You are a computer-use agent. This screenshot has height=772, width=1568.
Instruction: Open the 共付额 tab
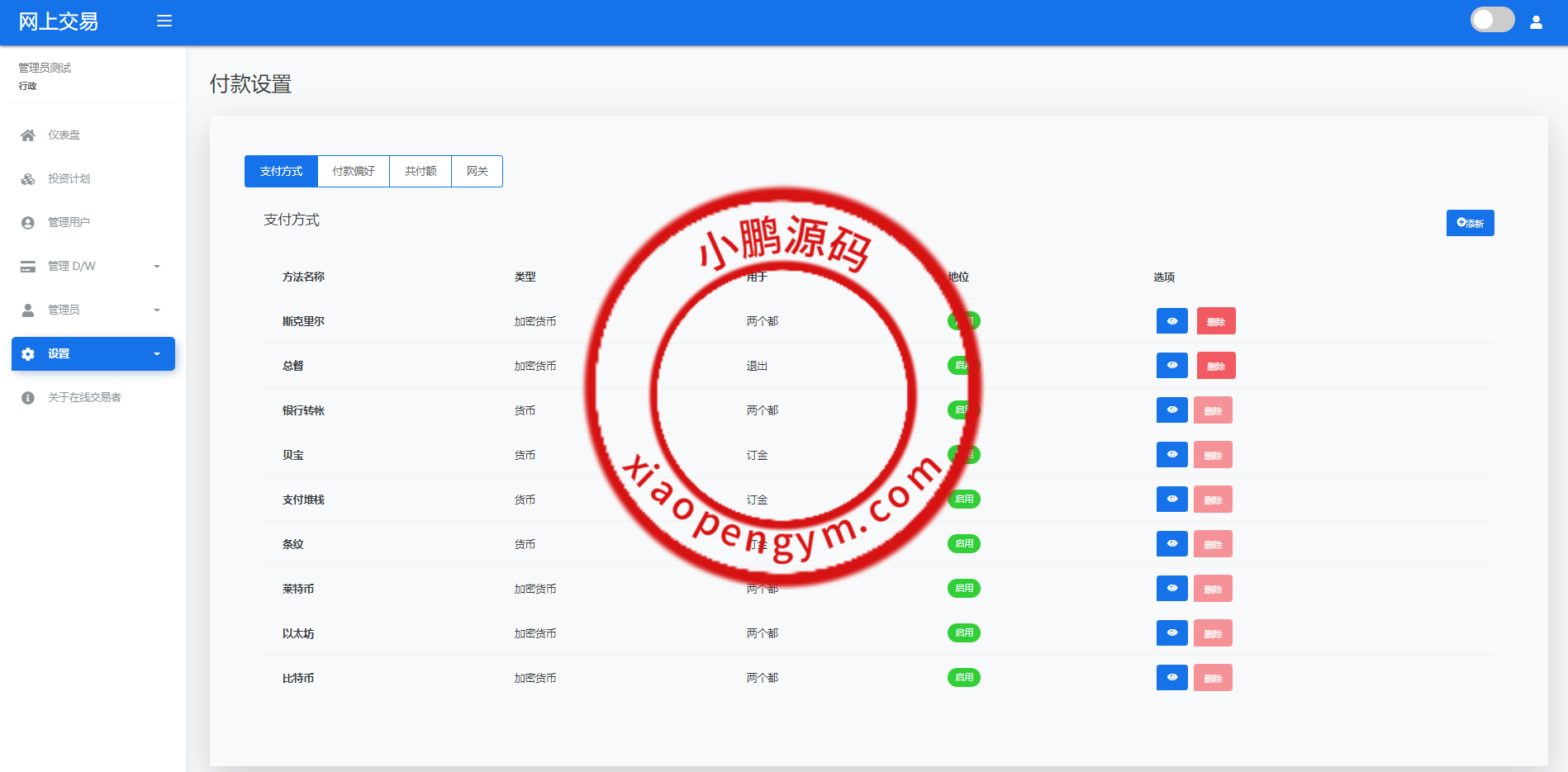[x=421, y=172]
